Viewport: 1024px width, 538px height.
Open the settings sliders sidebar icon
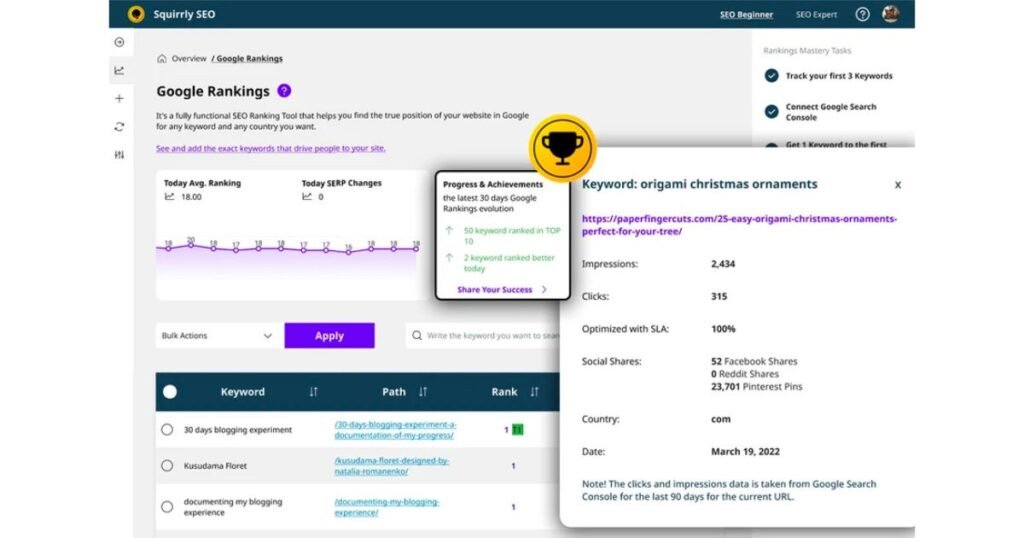(x=119, y=155)
